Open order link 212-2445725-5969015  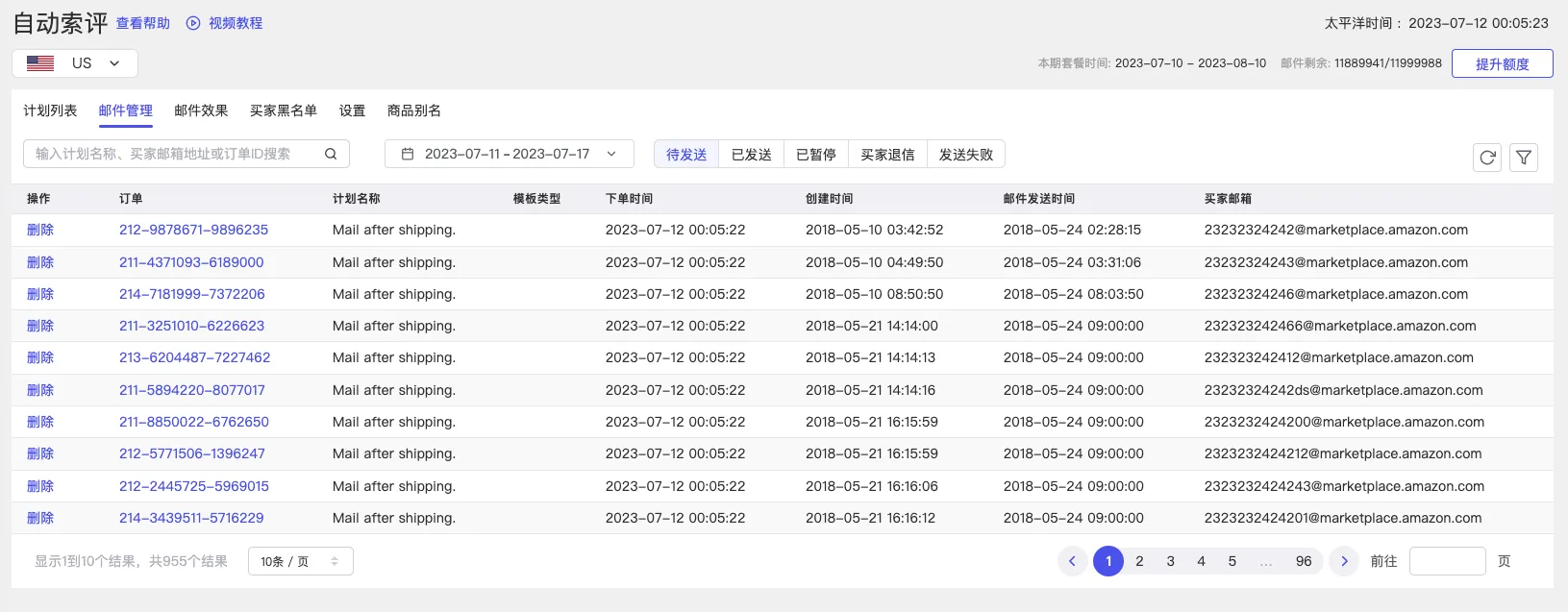click(x=193, y=486)
